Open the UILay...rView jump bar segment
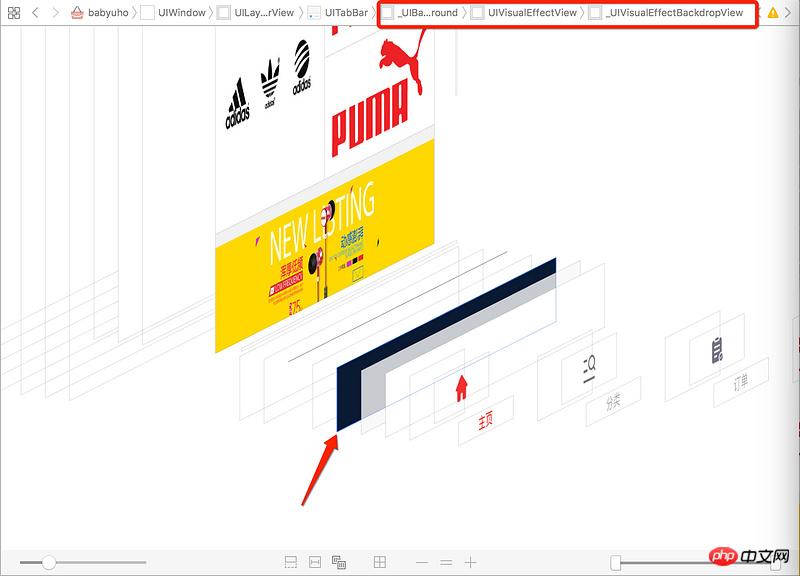This screenshot has width=800, height=576. [256, 13]
